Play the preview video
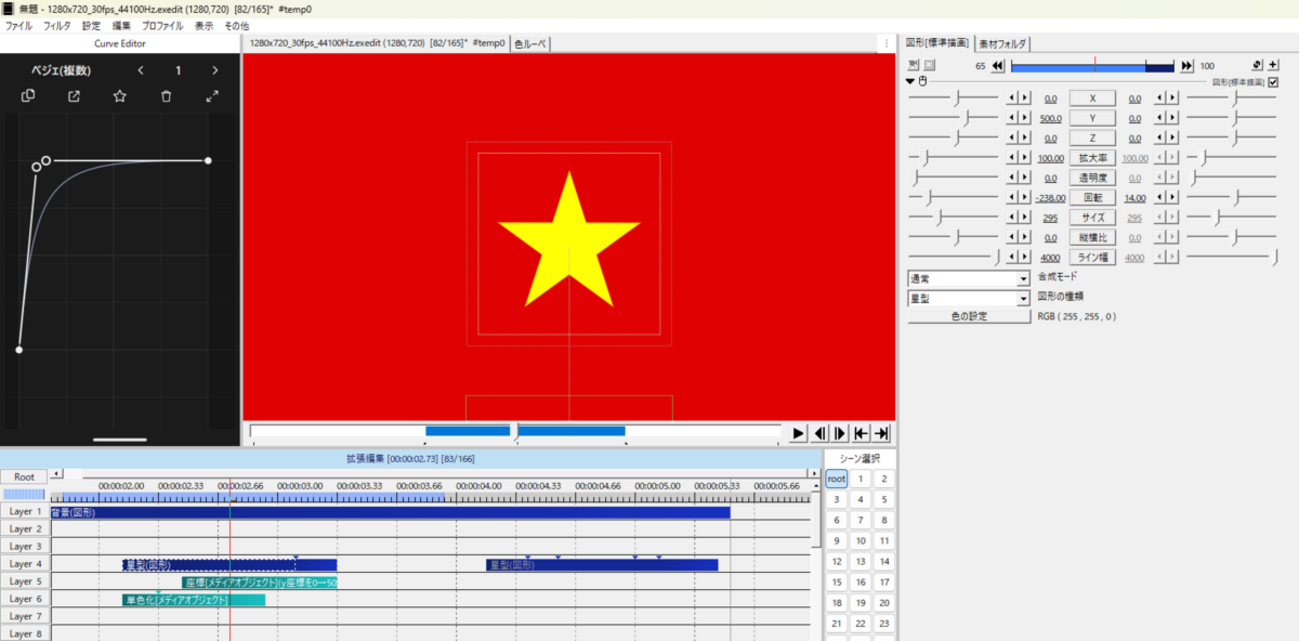The height and width of the screenshot is (641, 1299). [x=798, y=433]
